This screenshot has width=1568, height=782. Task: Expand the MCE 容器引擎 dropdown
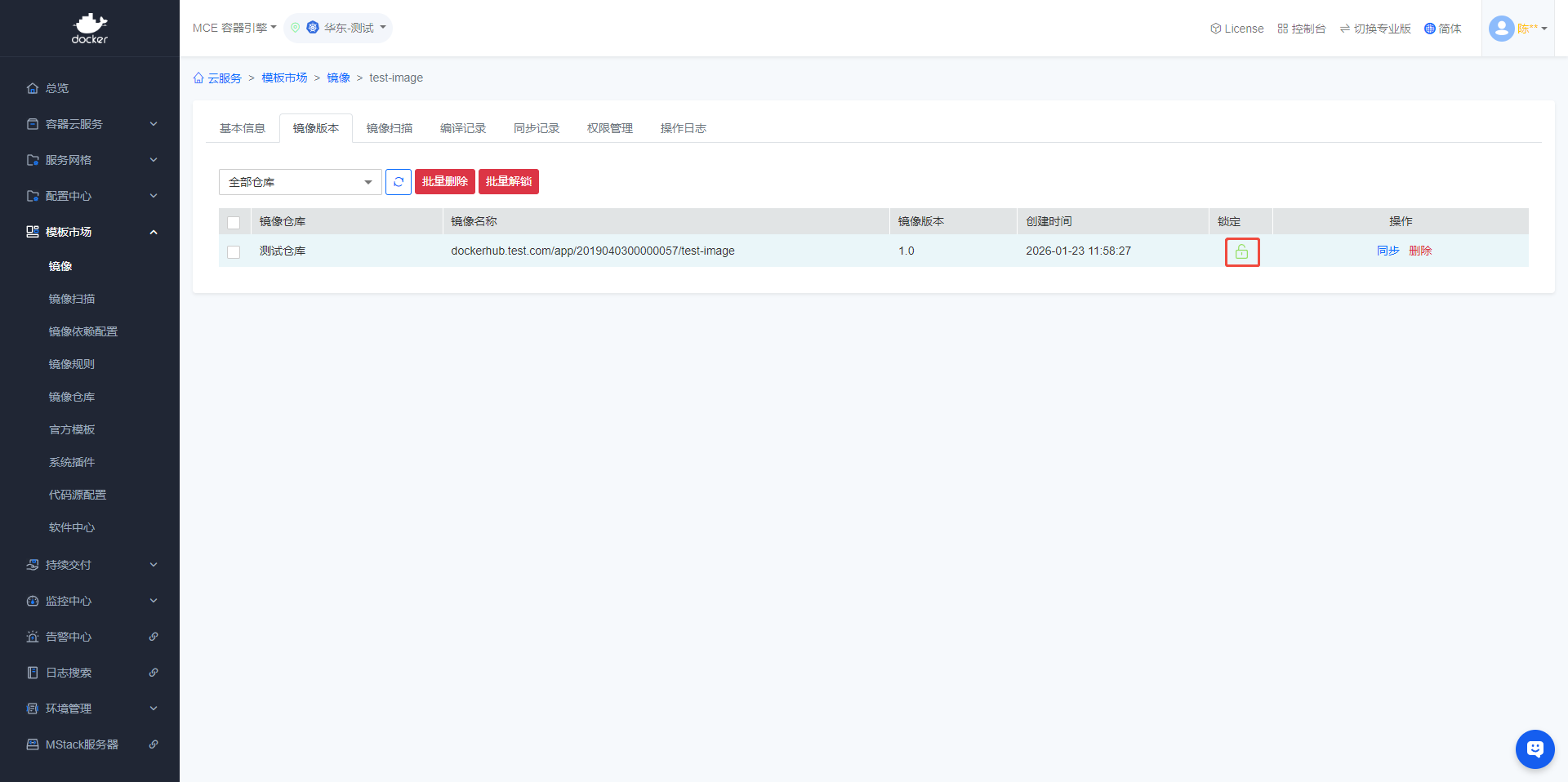[234, 28]
